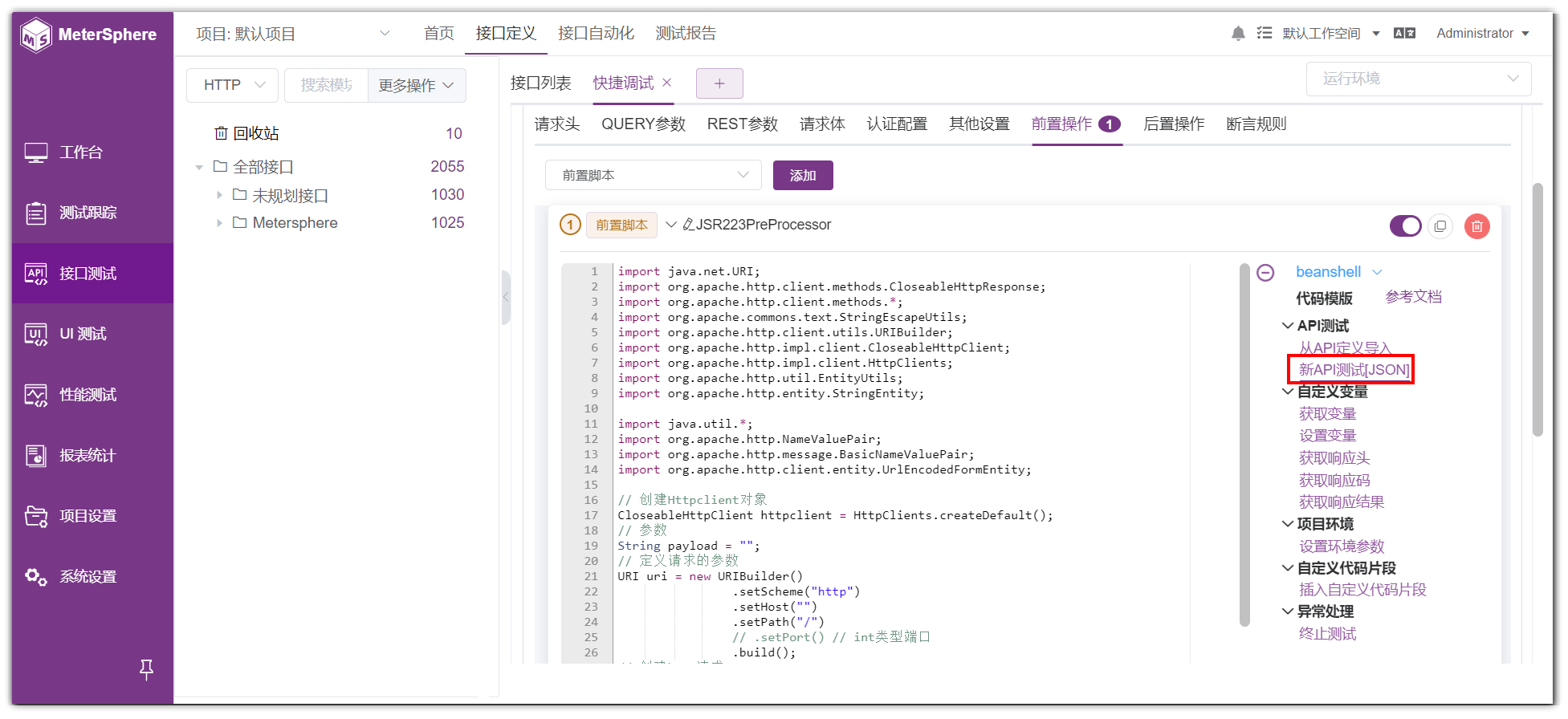Open the HTTP protocol dropdown

(x=232, y=85)
